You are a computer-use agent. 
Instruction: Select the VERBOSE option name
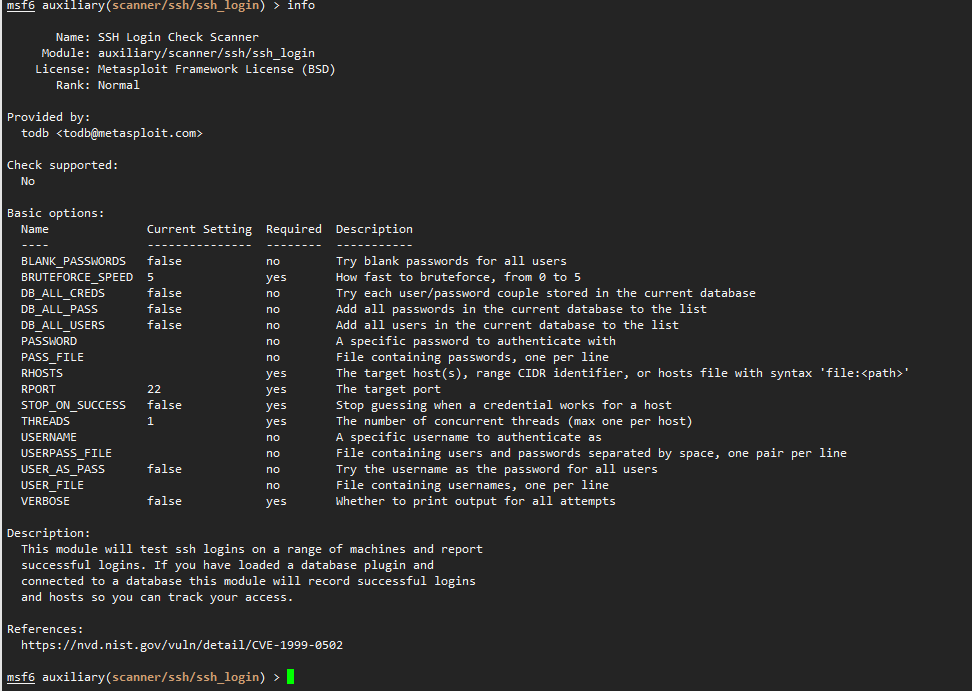click(45, 501)
